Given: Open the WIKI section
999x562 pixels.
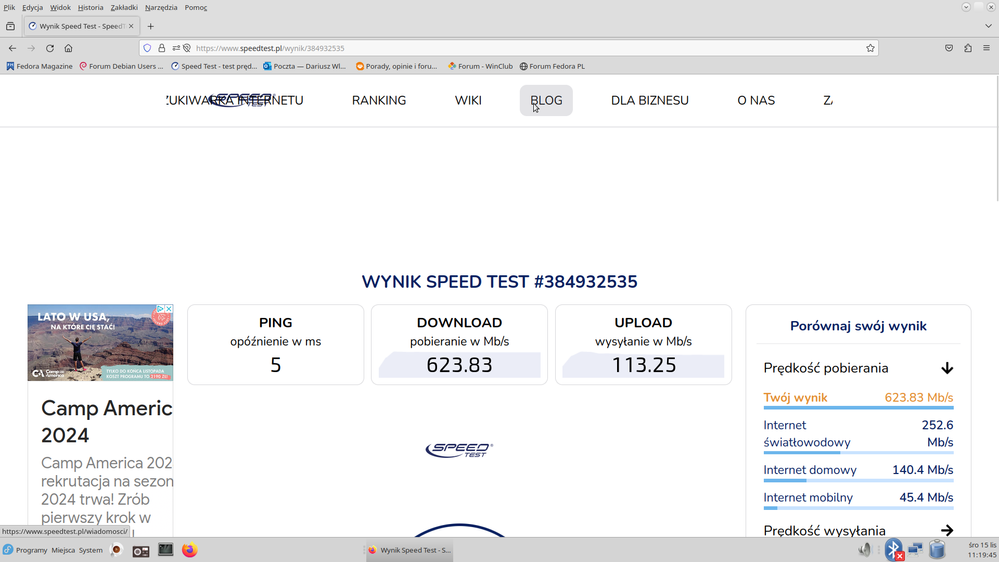Looking at the screenshot, I should (468, 101).
